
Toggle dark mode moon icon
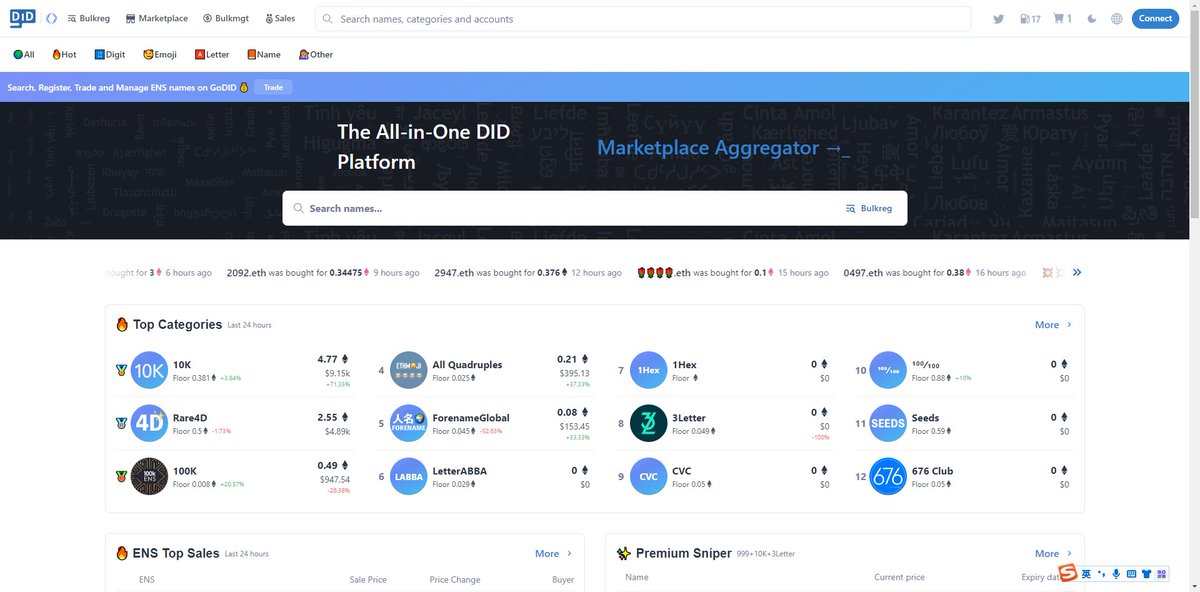click(1091, 19)
